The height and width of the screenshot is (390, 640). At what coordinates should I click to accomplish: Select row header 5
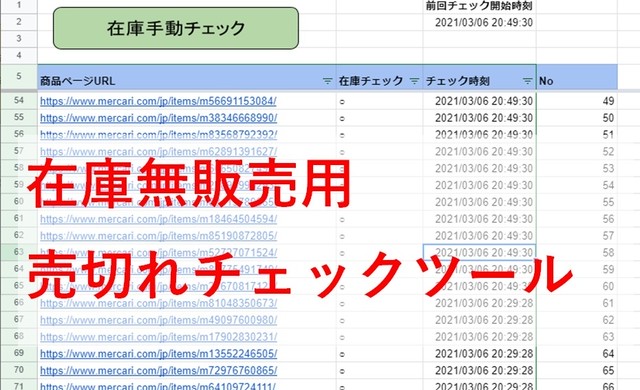click(19, 76)
